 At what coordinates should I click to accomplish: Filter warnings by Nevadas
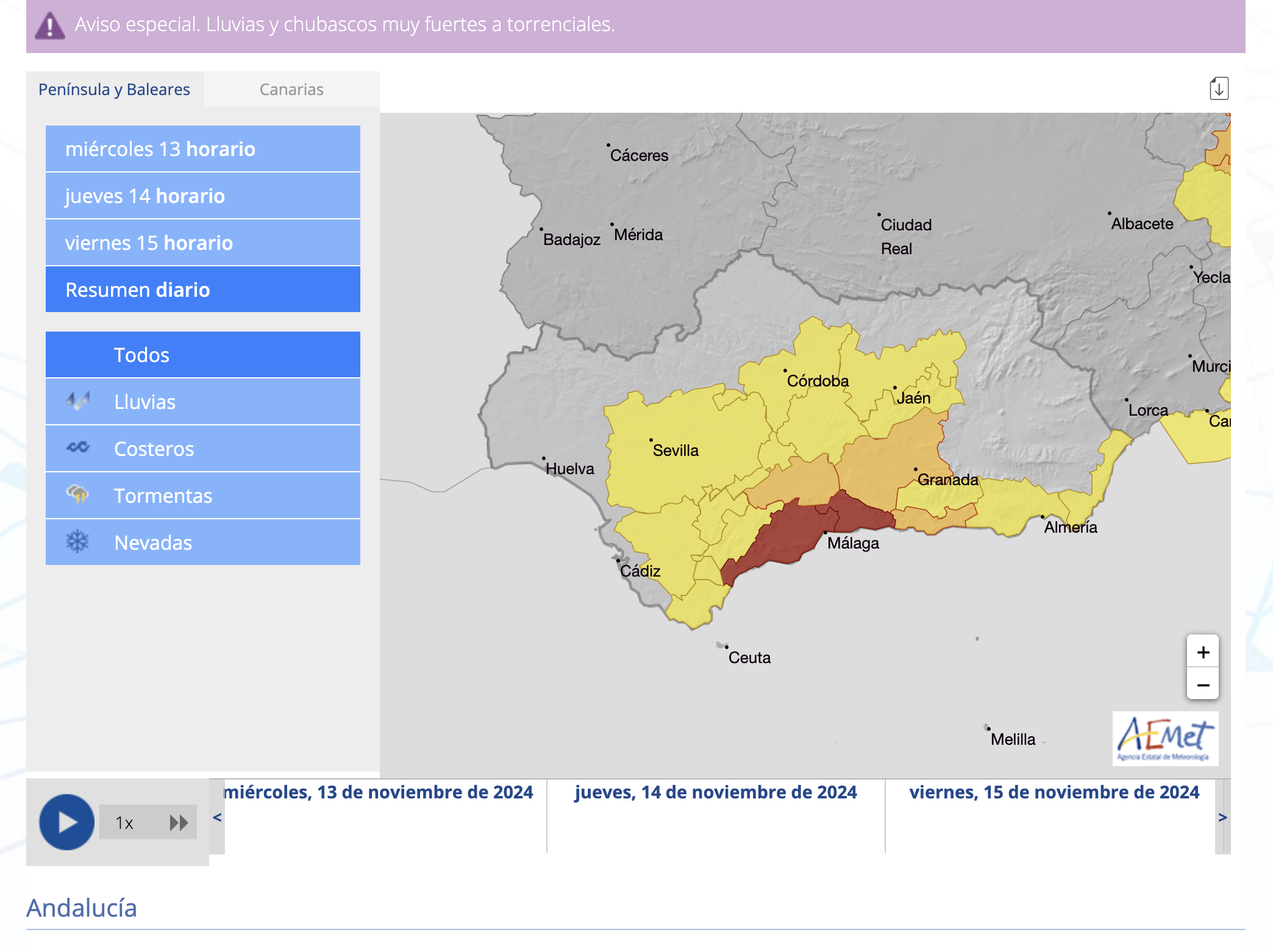[203, 542]
